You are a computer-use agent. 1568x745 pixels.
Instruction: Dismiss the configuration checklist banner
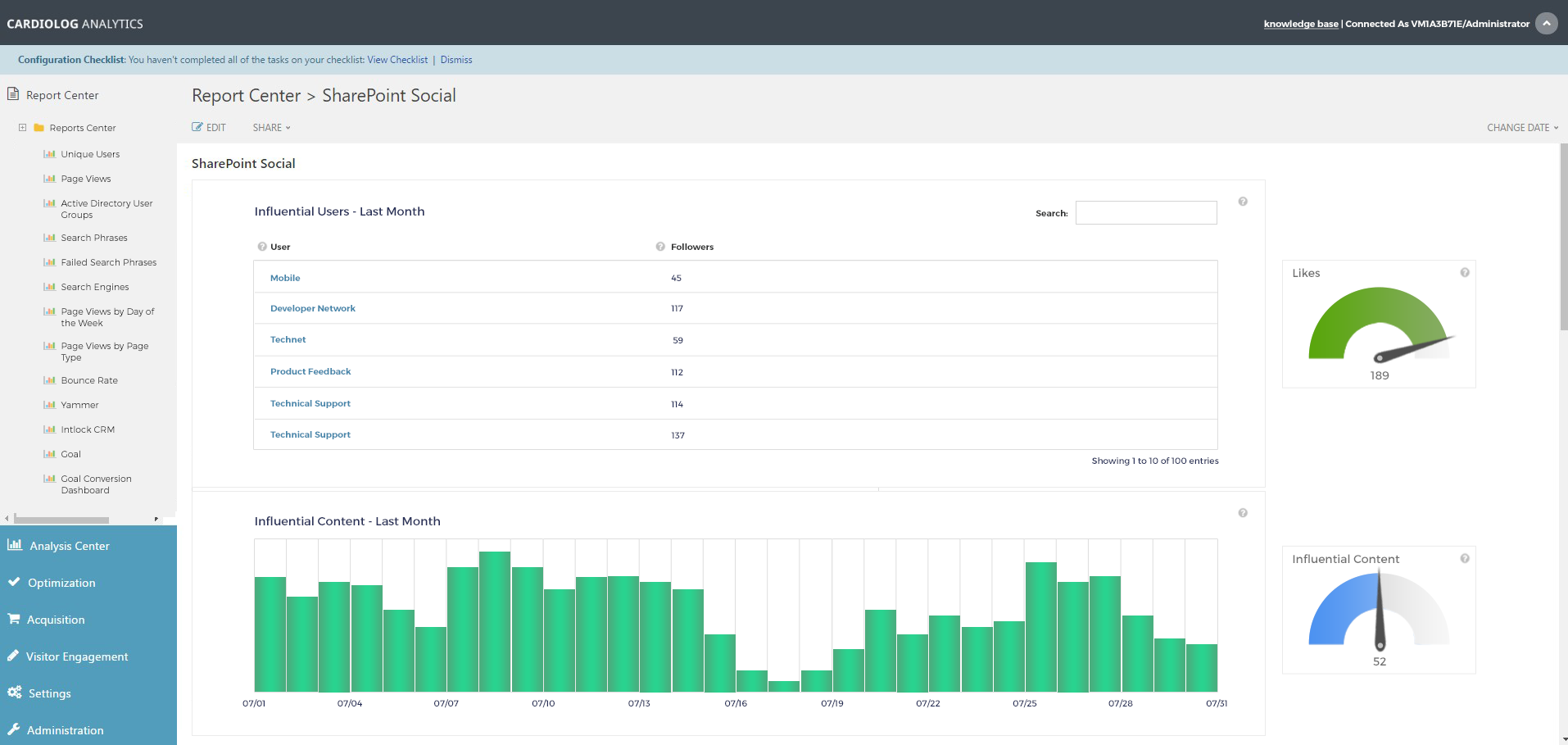point(456,60)
